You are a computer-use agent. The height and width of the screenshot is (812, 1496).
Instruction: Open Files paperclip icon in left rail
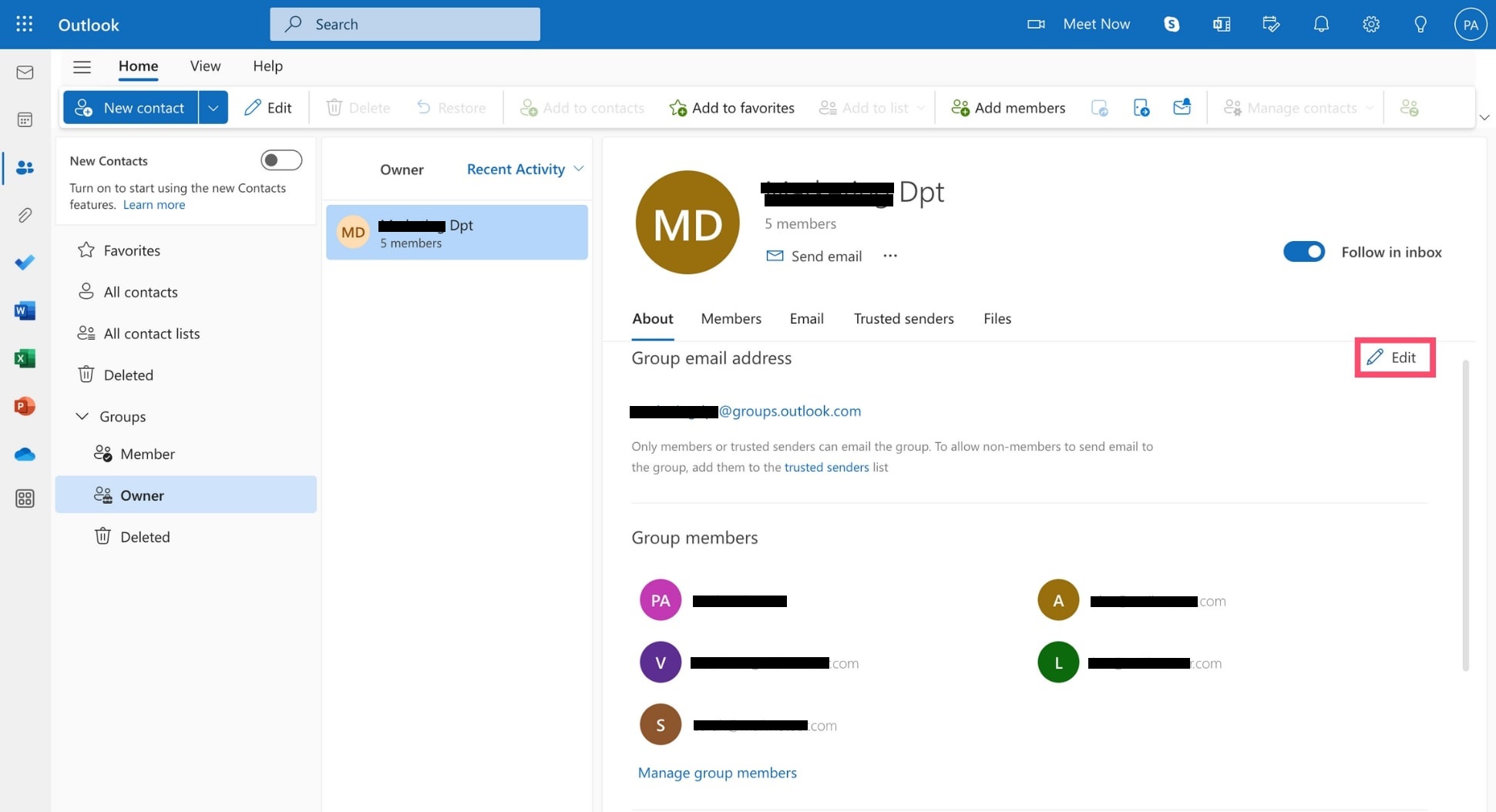25,215
